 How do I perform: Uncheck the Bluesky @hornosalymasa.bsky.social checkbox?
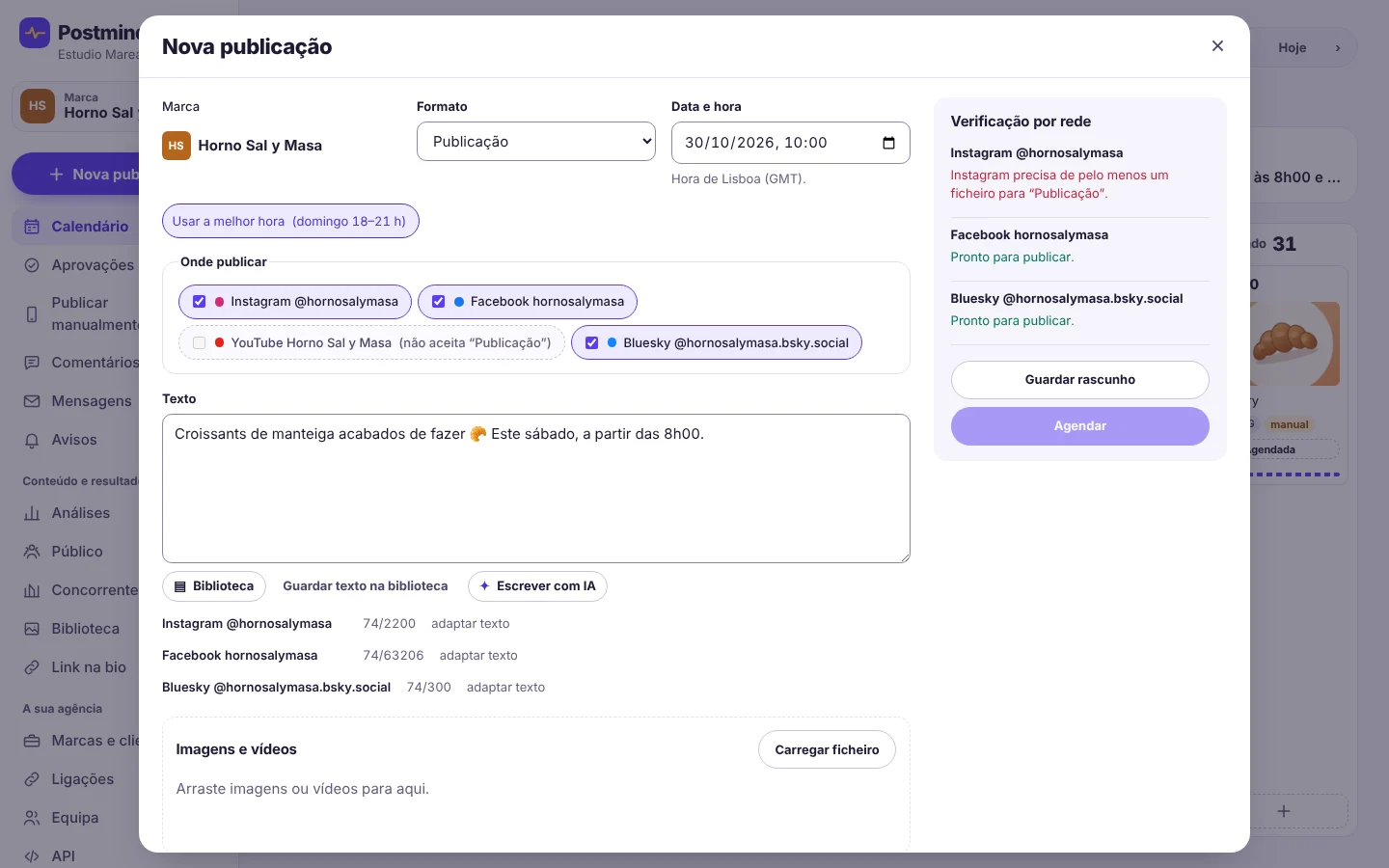click(x=592, y=342)
